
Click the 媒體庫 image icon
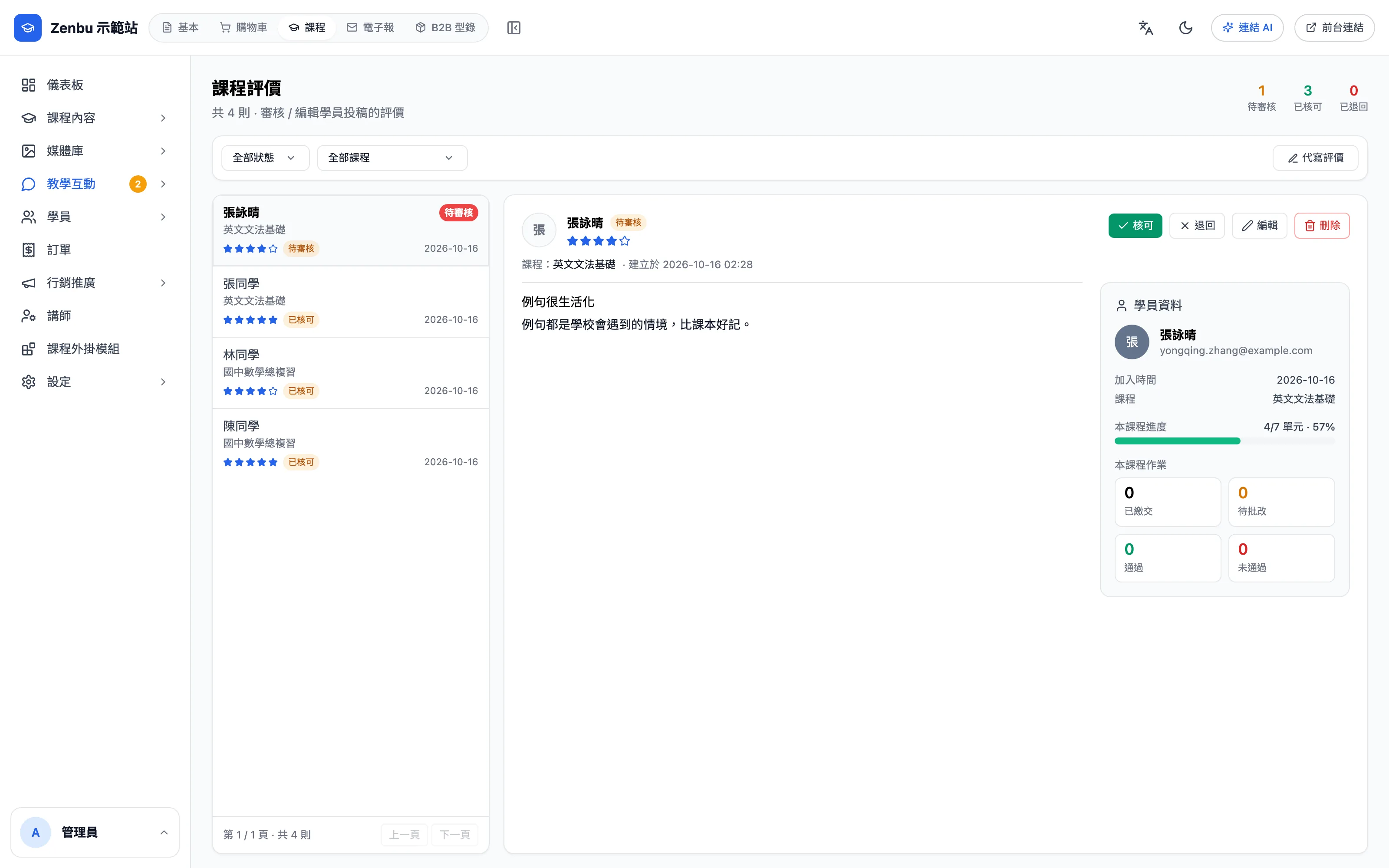coord(29,151)
